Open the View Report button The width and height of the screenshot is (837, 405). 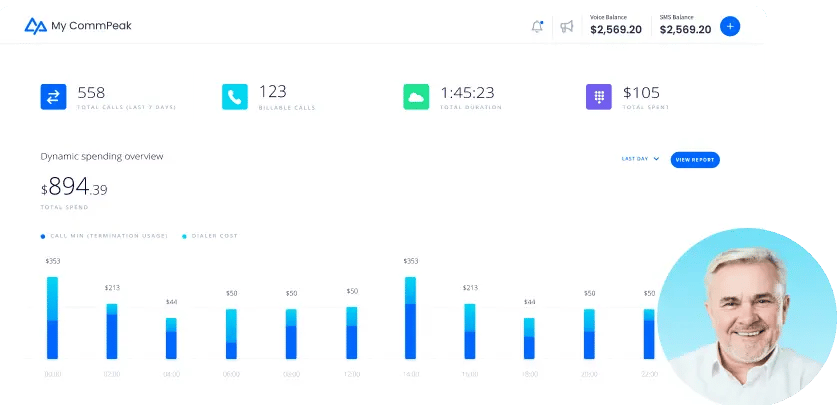click(x=695, y=160)
